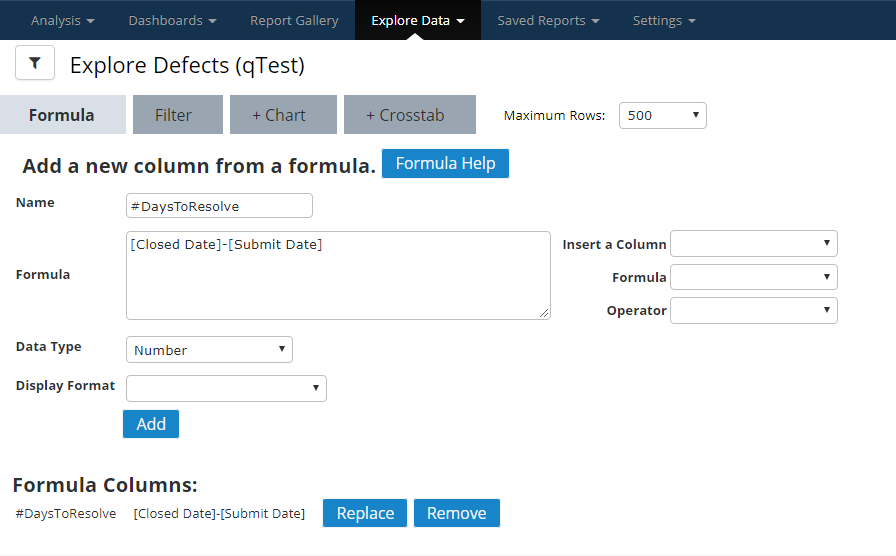Click the Name input field
This screenshot has width=896, height=556.
(219, 206)
